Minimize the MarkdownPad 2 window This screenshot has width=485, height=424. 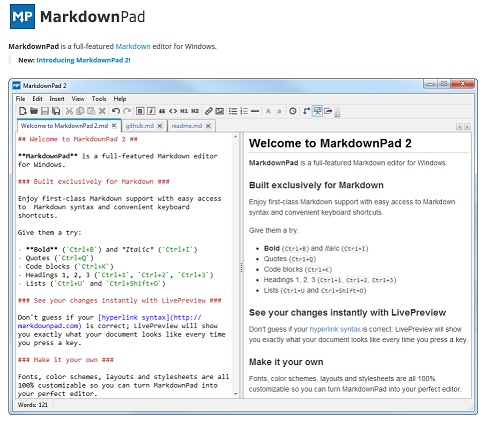[430, 84]
